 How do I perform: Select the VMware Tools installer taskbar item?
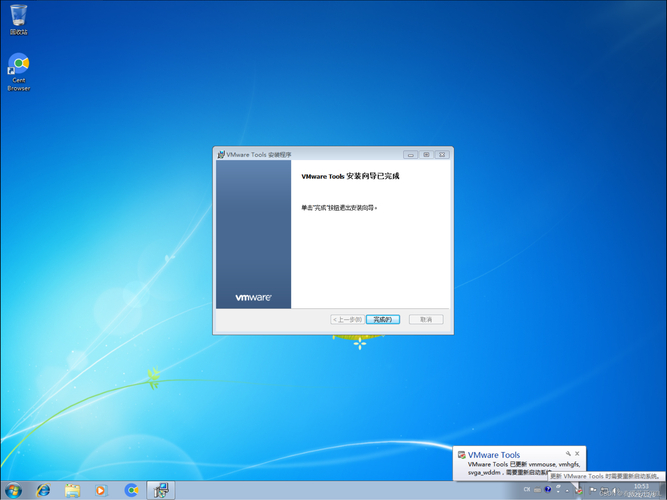(161, 490)
